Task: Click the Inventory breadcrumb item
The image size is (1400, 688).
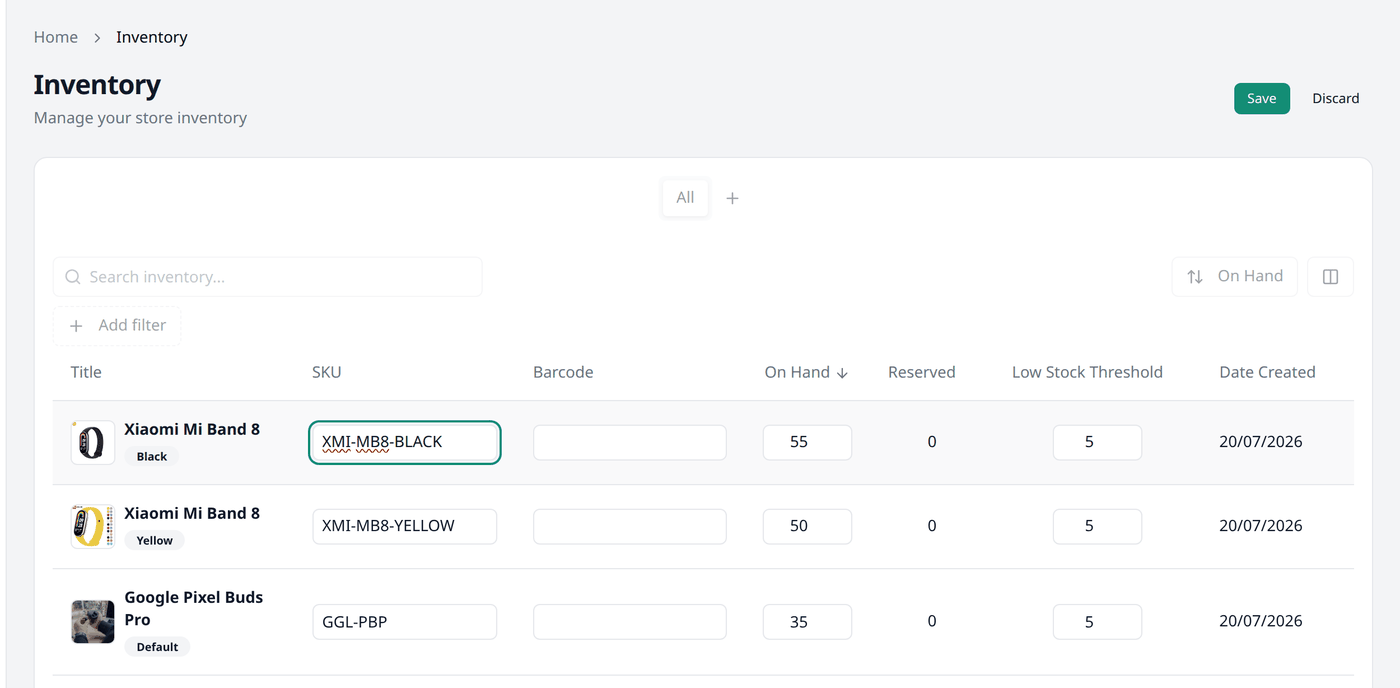Action: coord(152,37)
